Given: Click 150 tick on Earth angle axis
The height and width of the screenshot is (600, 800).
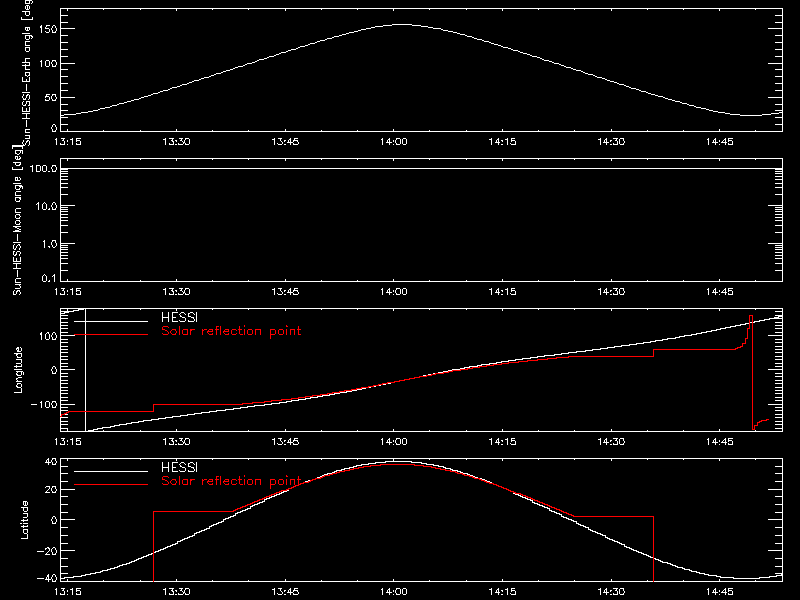Looking at the screenshot, I should tap(50, 29).
